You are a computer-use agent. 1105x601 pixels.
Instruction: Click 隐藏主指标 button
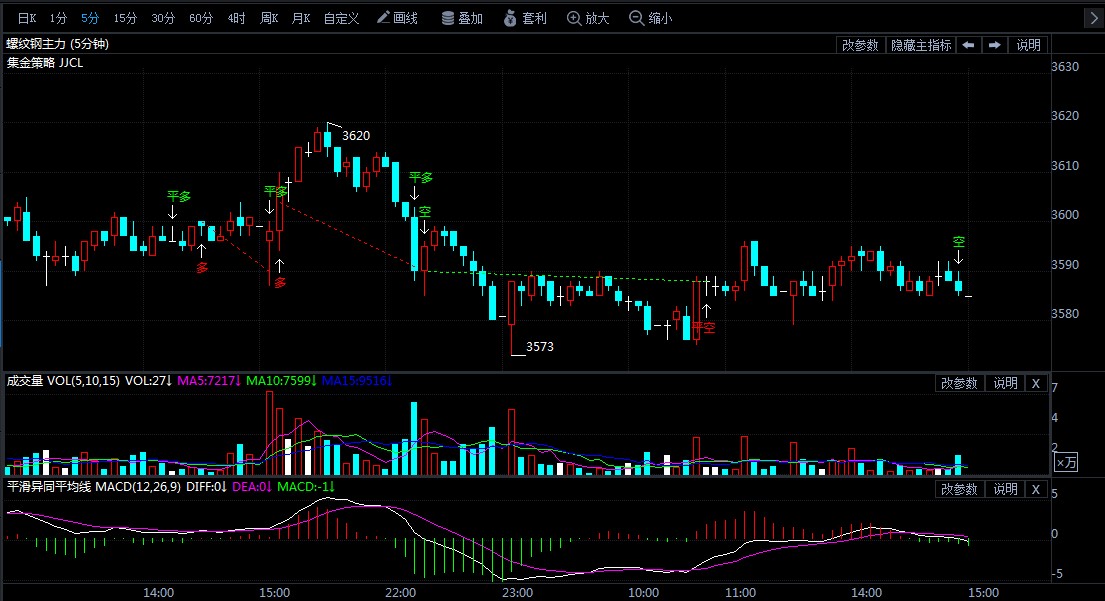pos(921,45)
